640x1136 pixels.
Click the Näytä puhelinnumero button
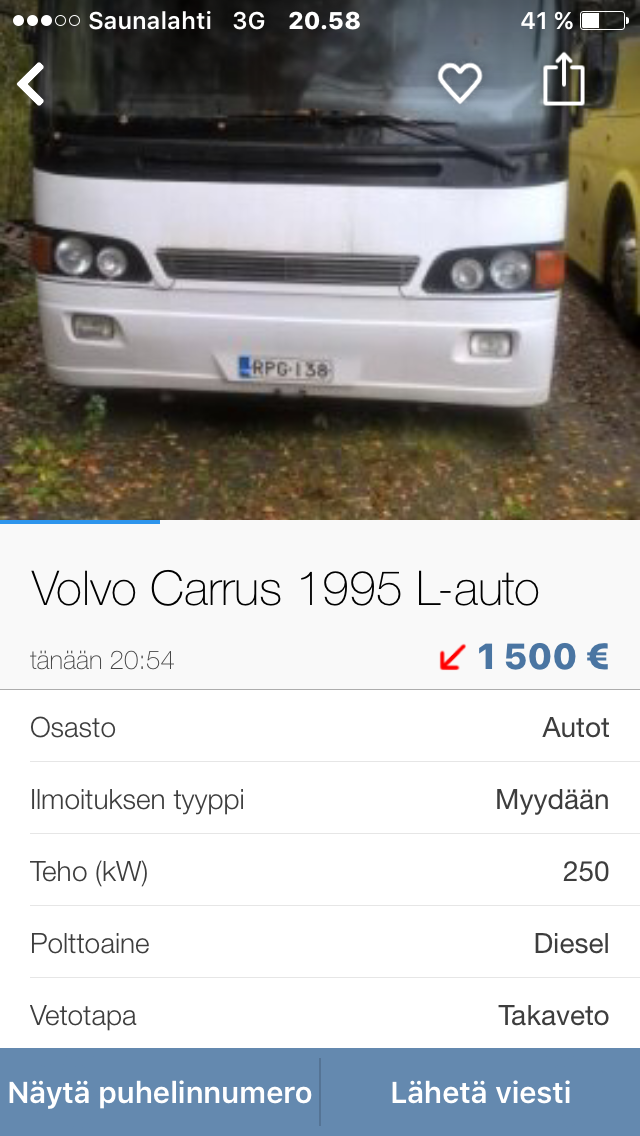pyautogui.click(x=159, y=1093)
